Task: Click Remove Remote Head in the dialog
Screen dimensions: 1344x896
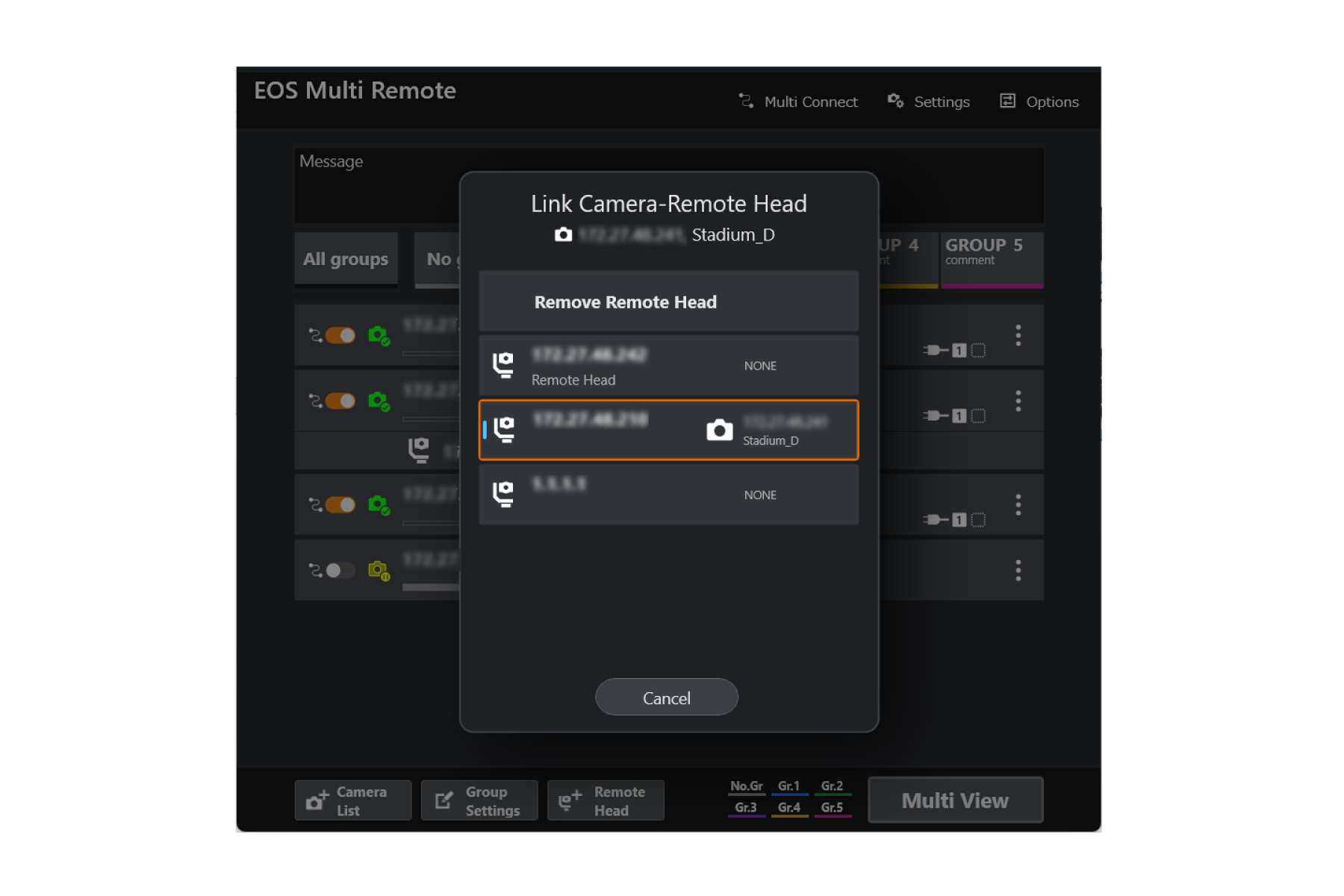Action: pos(668,302)
